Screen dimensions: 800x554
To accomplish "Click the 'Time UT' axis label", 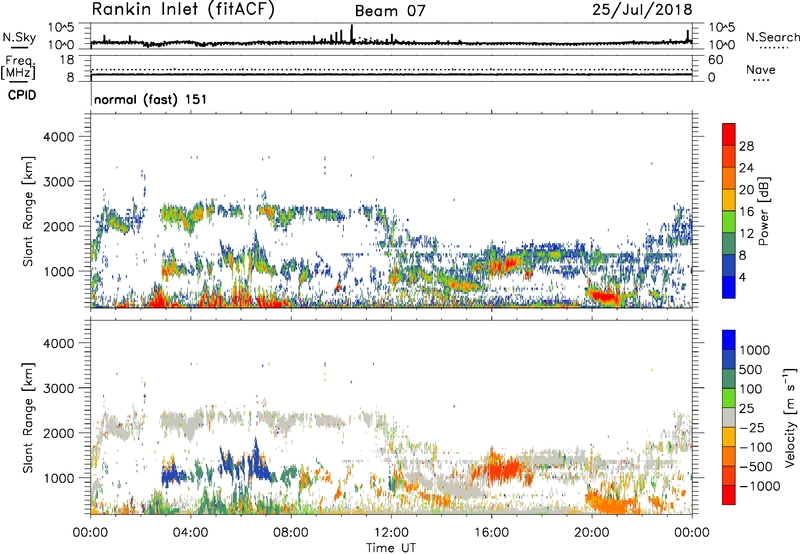I will pos(391,547).
